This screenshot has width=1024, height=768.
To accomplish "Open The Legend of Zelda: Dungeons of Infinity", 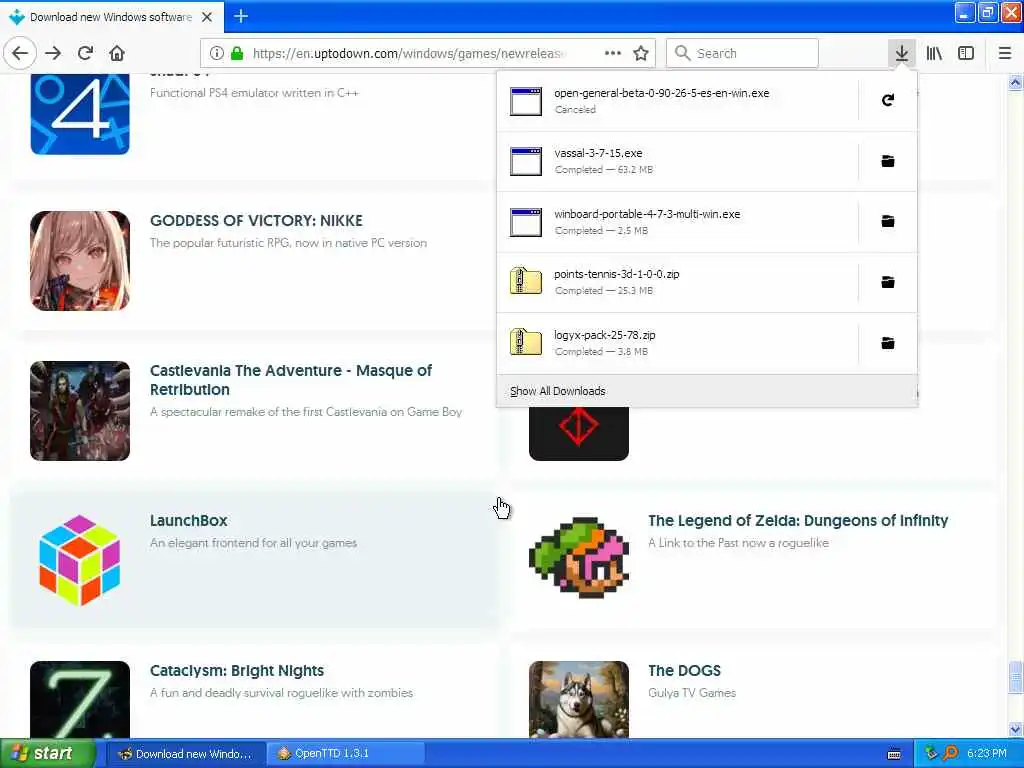I will [x=798, y=520].
